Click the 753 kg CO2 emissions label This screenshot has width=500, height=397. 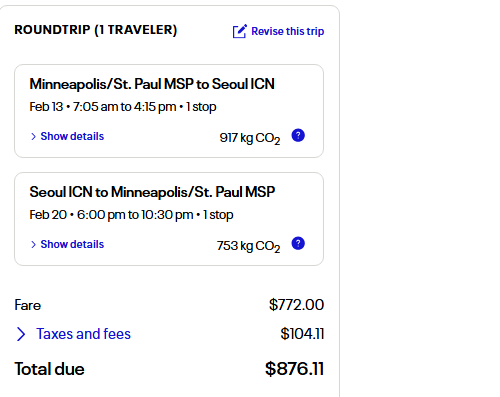tap(248, 246)
